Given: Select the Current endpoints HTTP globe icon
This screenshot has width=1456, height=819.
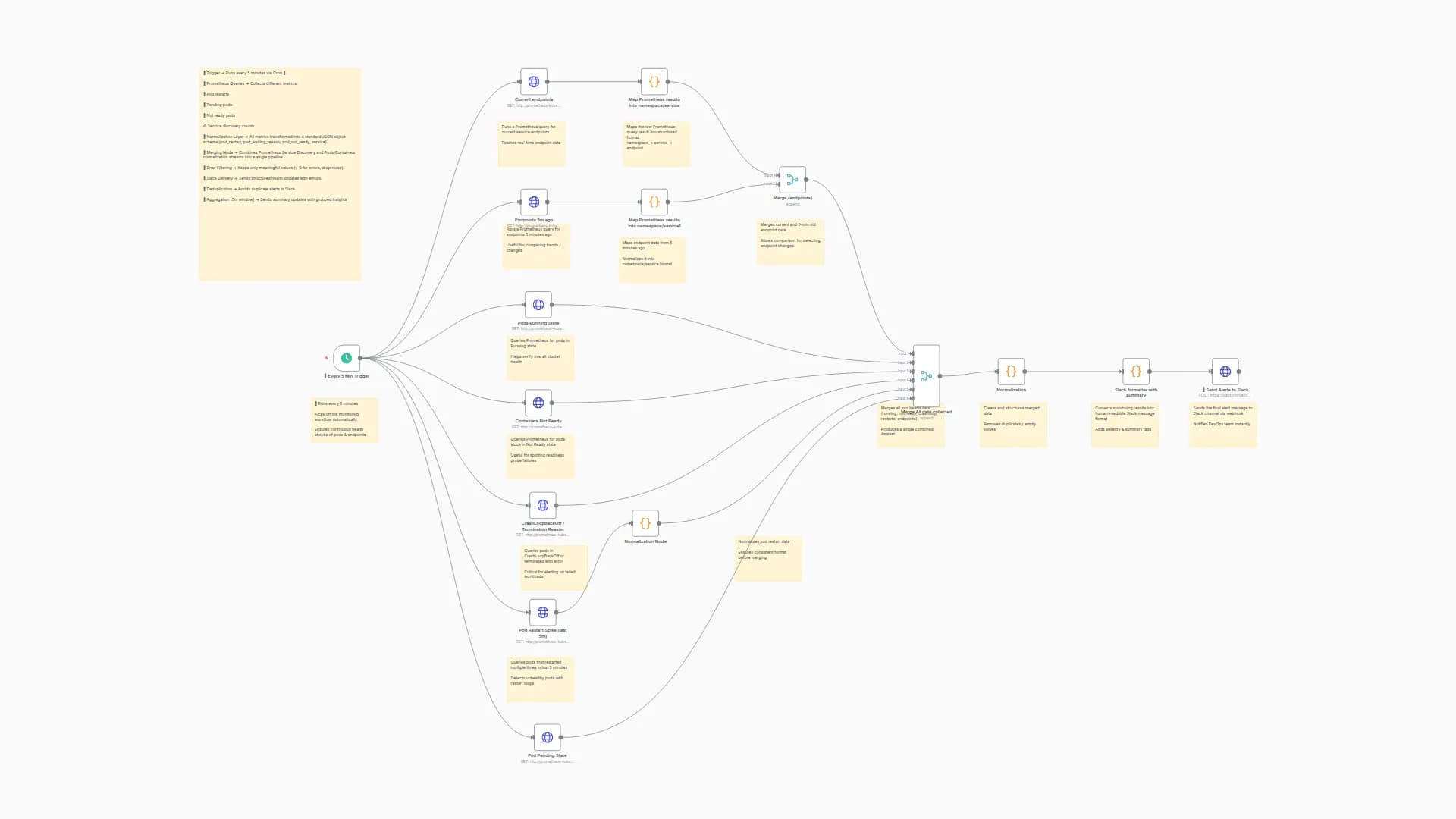Looking at the screenshot, I should pos(532,81).
